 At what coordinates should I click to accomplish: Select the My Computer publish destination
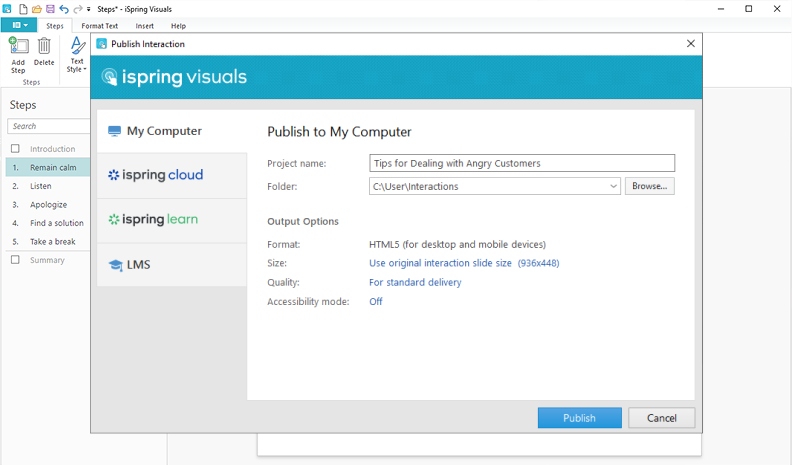tap(171, 131)
